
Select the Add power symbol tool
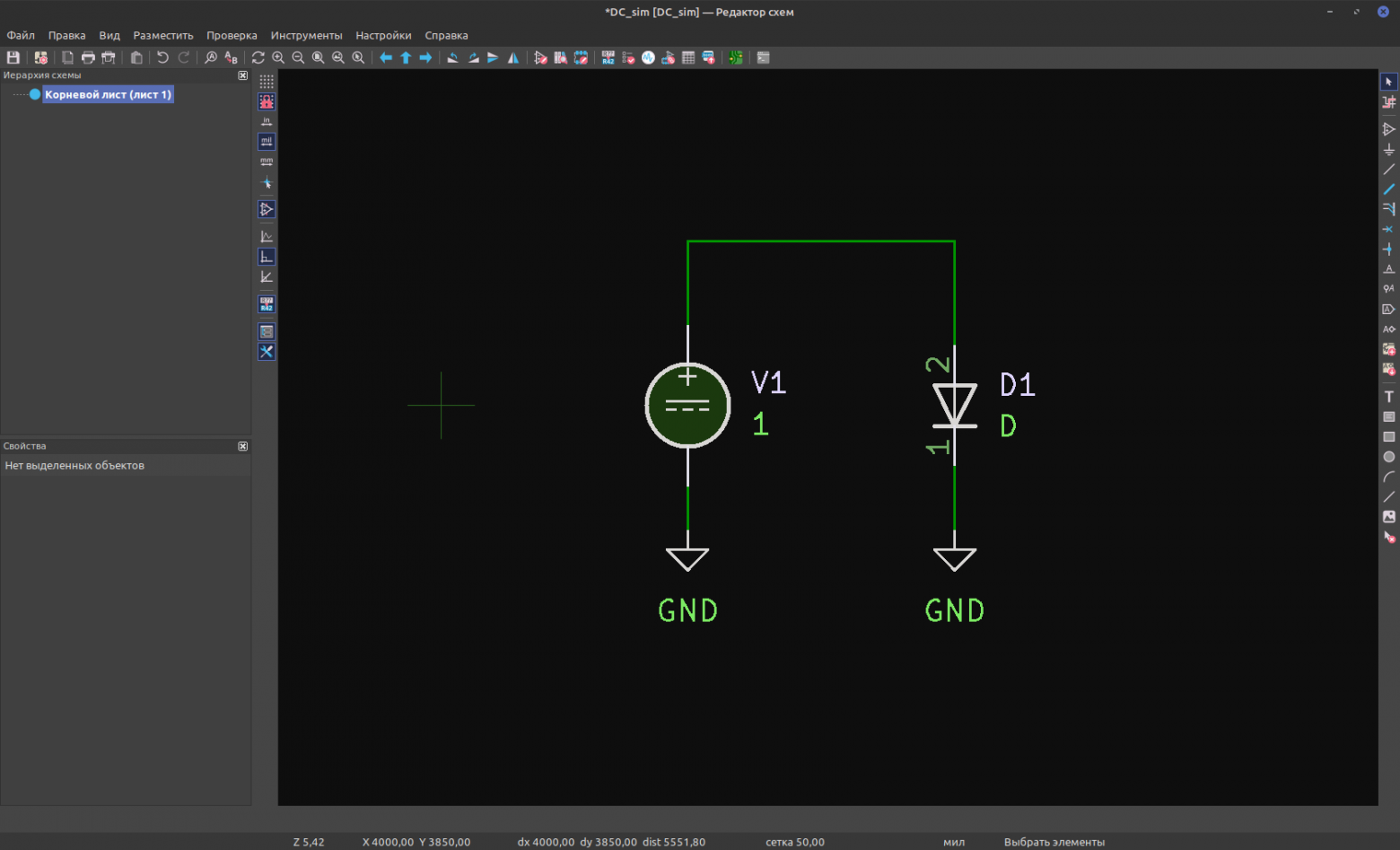tap(1388, 150)
